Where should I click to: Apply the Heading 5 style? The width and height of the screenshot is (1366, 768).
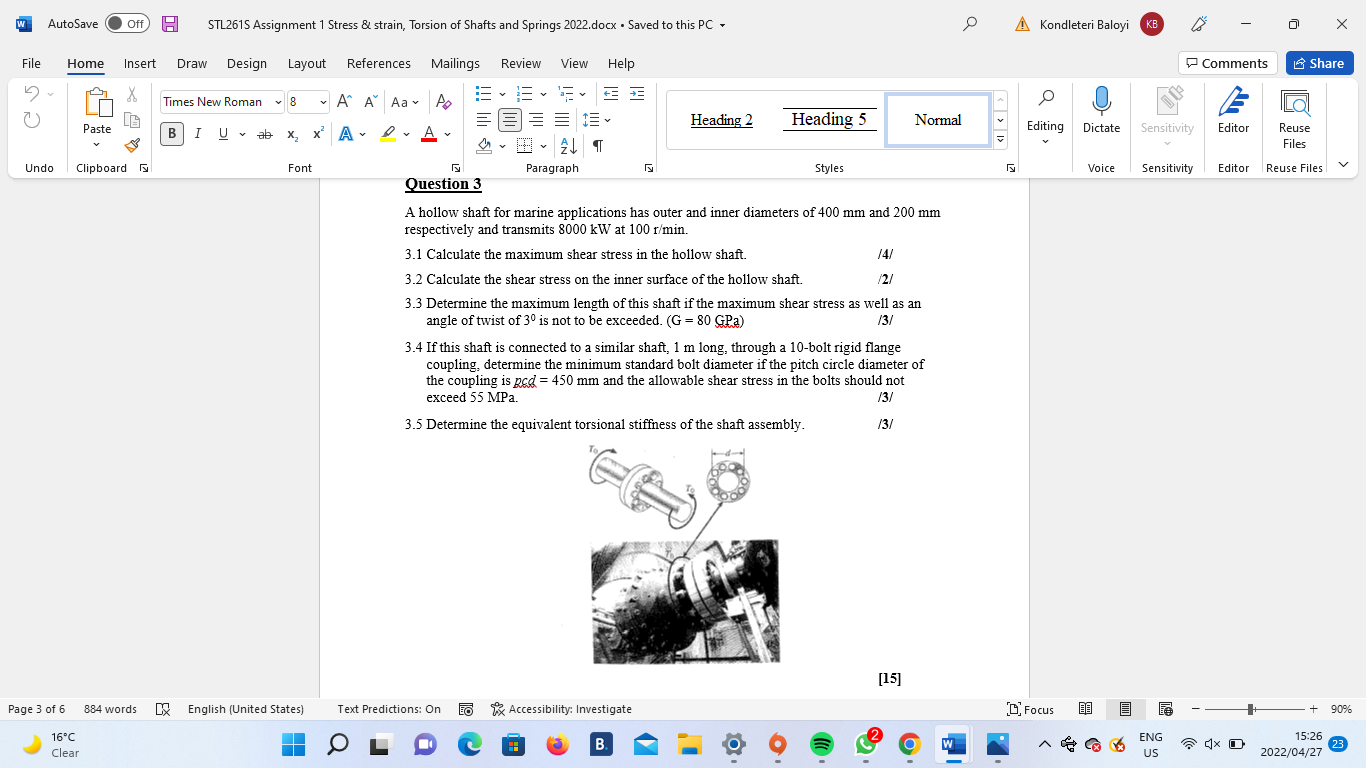[829, 120]
